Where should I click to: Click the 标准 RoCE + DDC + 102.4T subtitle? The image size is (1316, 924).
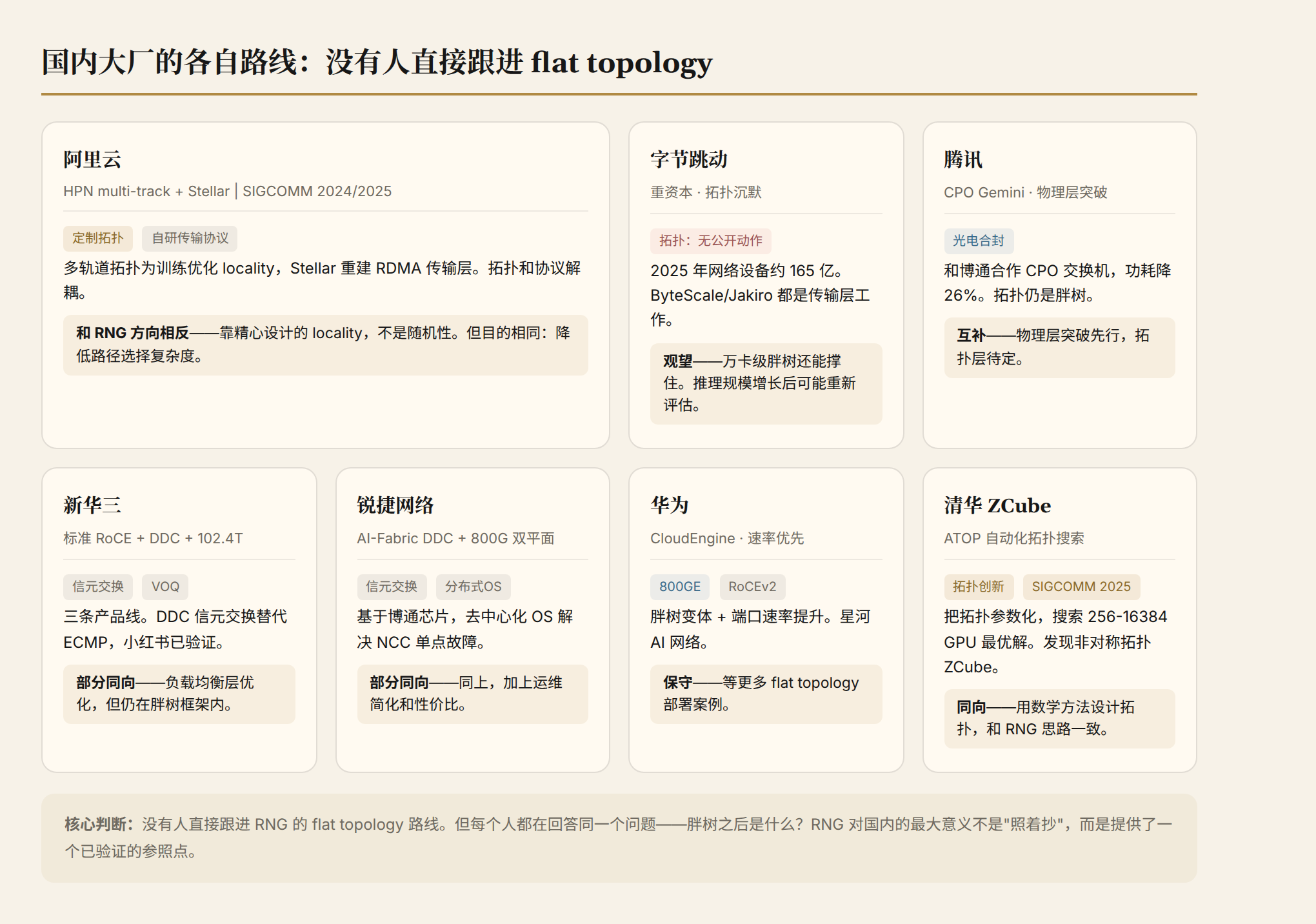(153, 538)
